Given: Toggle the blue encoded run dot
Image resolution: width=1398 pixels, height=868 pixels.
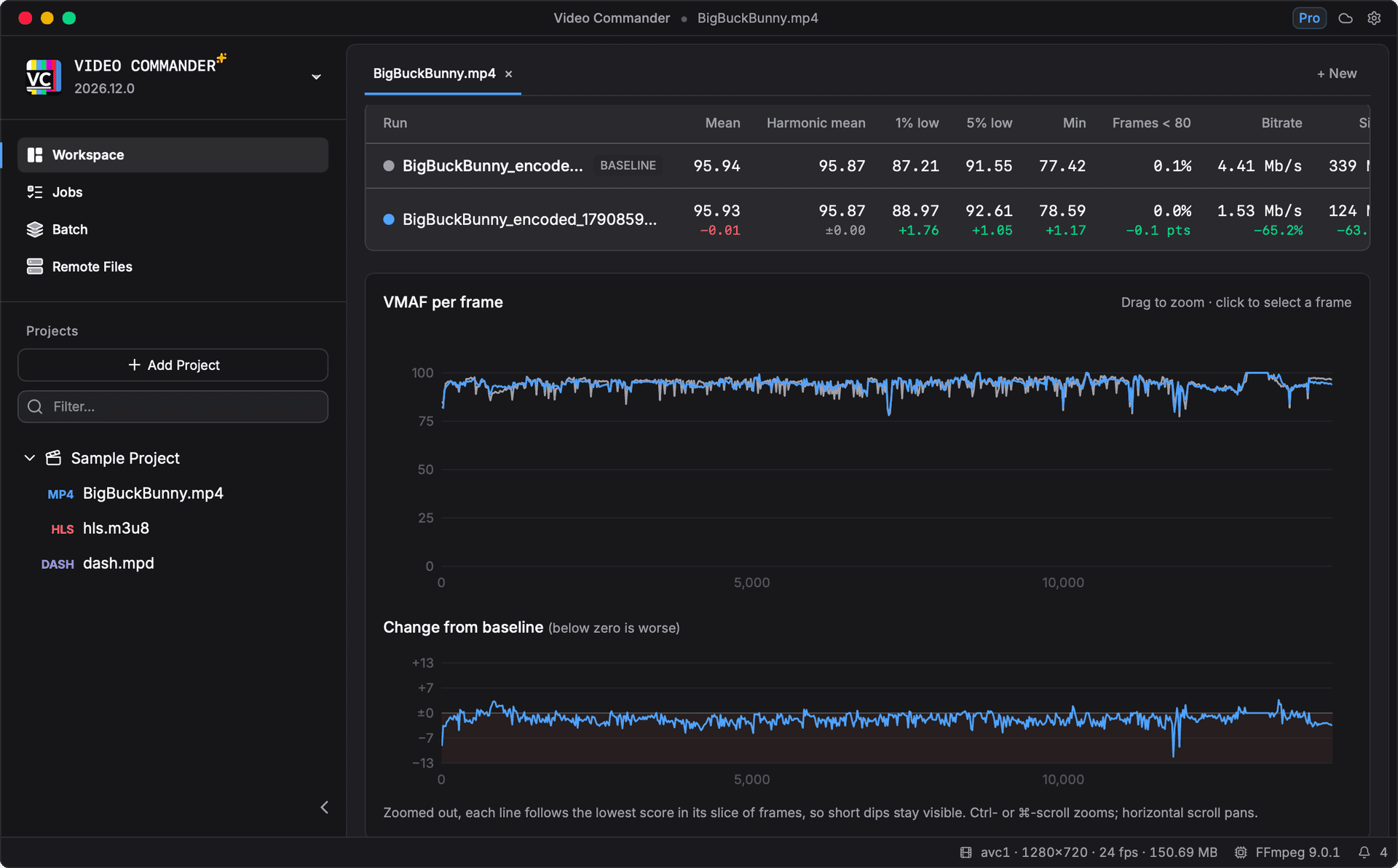Looking at the screenshot, I should 389,219.
